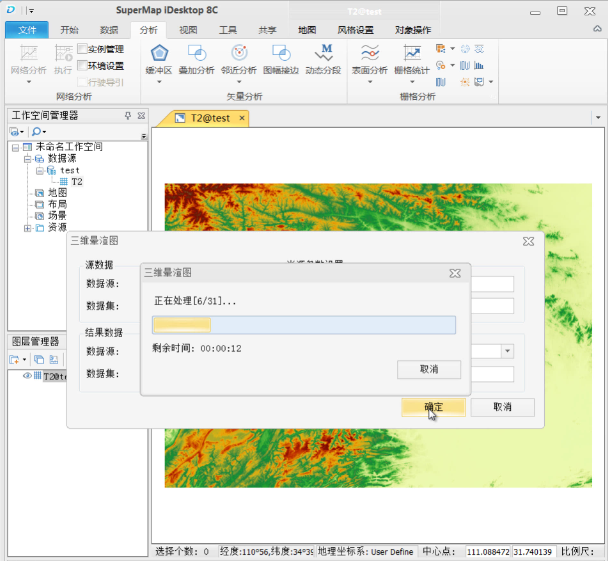Select the 邻近分析 proximity analysis icon
Screen dimensions: 608x561
pos(239,54)
